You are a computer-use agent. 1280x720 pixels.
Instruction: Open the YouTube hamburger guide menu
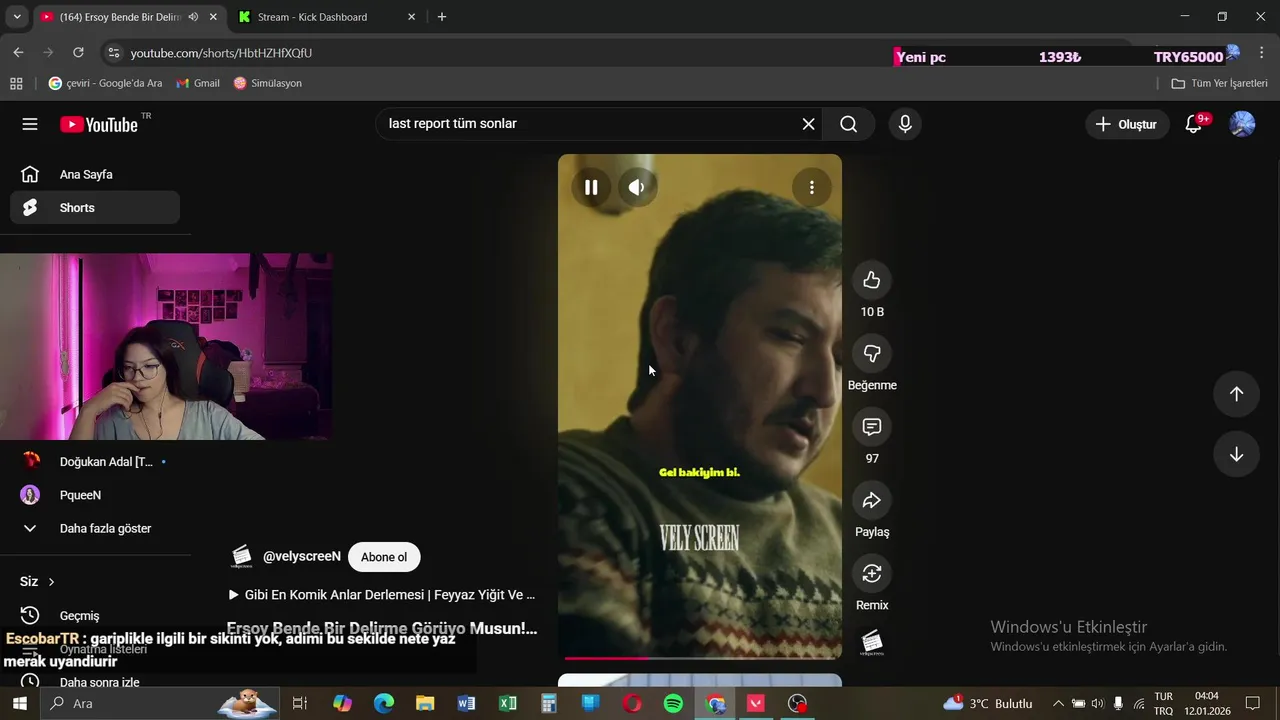30,124
